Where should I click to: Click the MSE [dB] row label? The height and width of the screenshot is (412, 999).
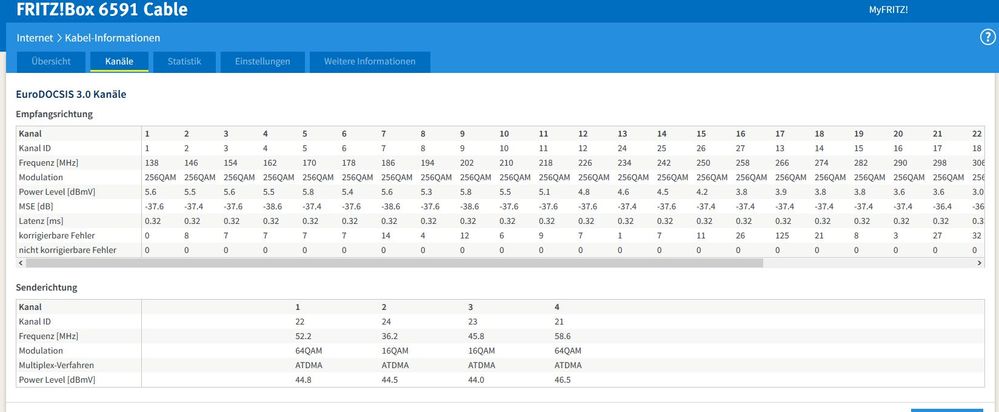click(38, 207)
